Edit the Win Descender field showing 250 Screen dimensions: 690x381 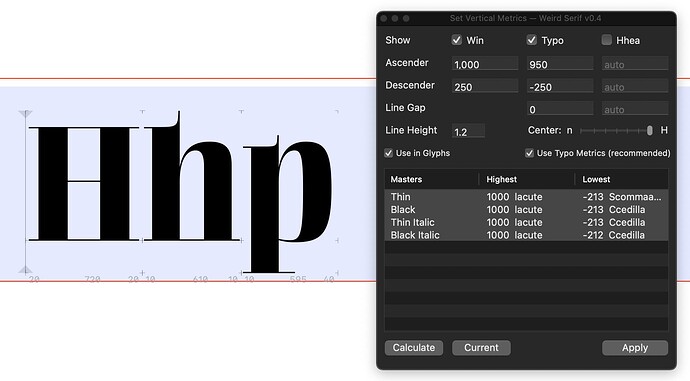coord(485,87)
